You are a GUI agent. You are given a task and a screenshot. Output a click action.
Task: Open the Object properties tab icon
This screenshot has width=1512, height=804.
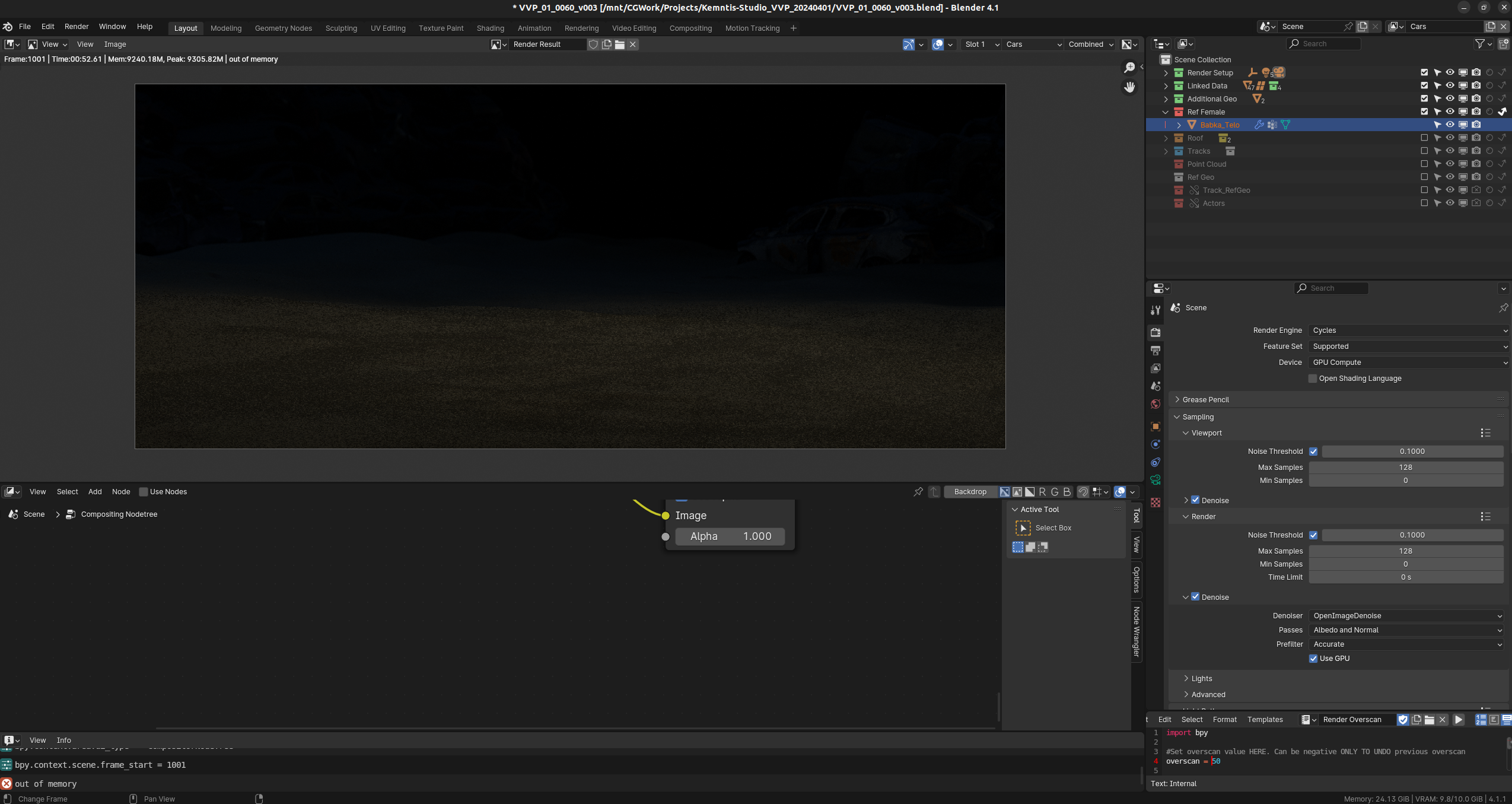tap(1155, 427)
